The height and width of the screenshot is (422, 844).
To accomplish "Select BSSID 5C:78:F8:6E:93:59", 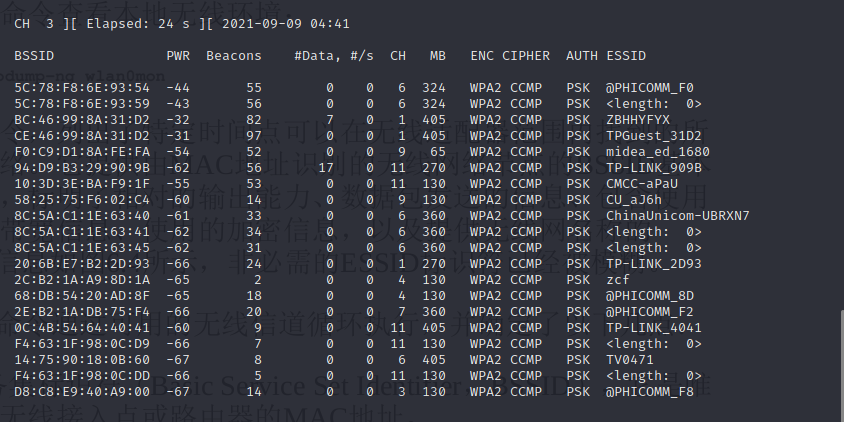I will coord(82,104).
